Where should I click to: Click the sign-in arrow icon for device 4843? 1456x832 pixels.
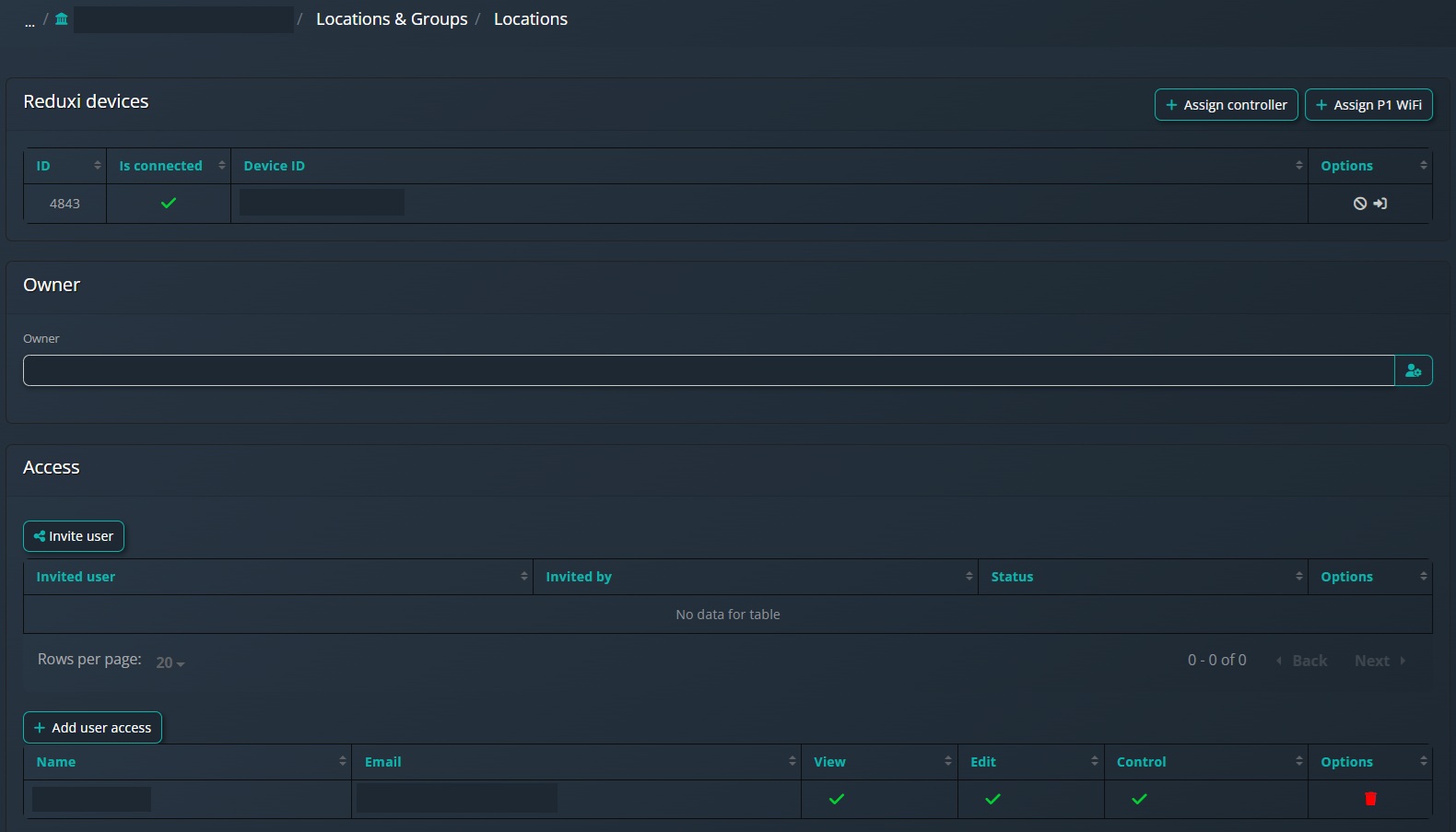pos(1380,204)
